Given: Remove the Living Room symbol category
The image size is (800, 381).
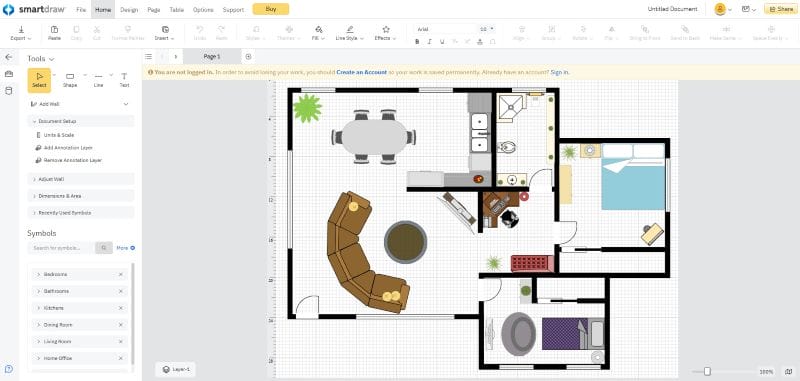Looking at the screenshot, I should point(121,342).
